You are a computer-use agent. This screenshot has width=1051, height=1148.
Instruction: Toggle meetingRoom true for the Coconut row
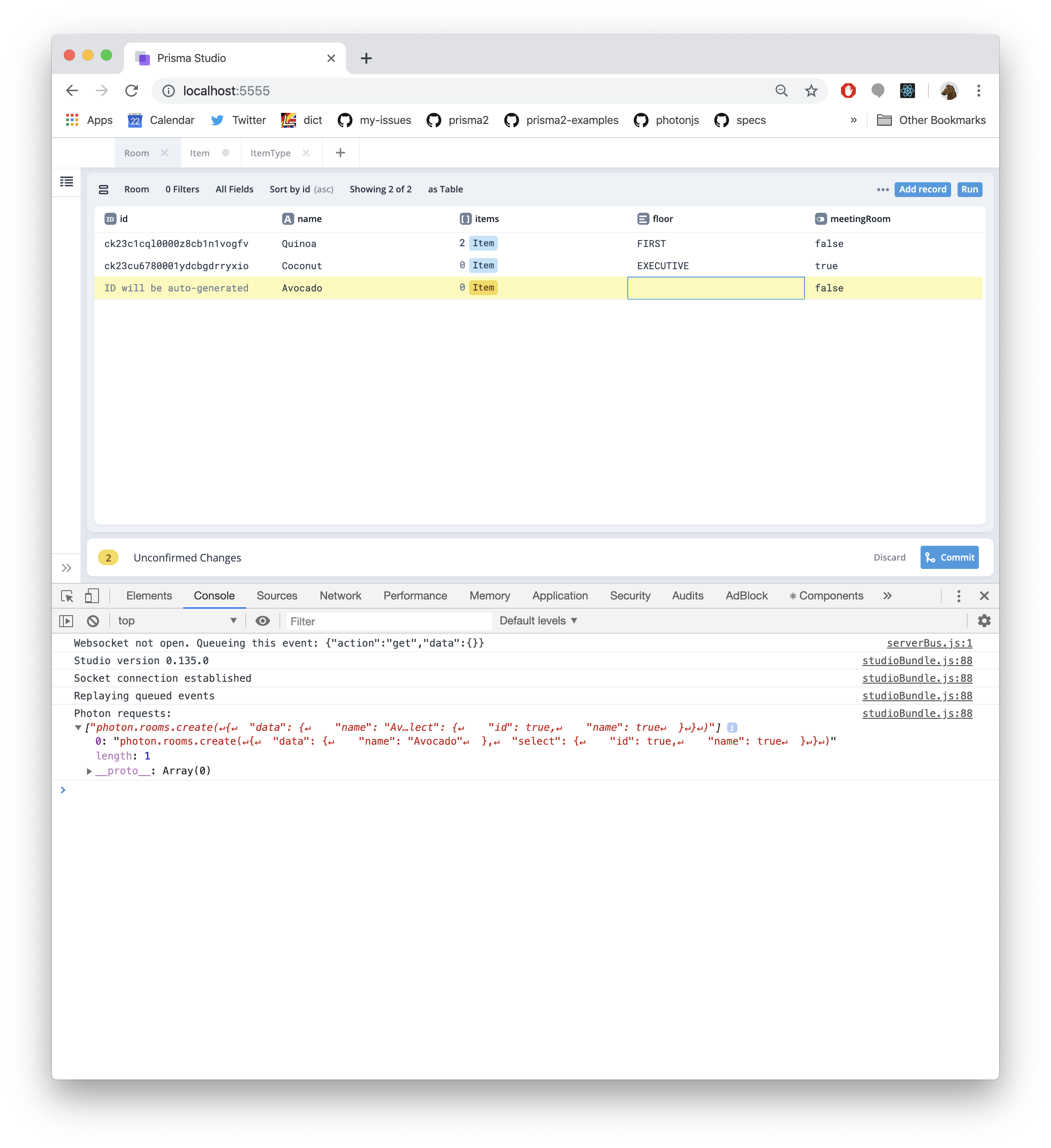pyautogui.click(x=827, y=265)
